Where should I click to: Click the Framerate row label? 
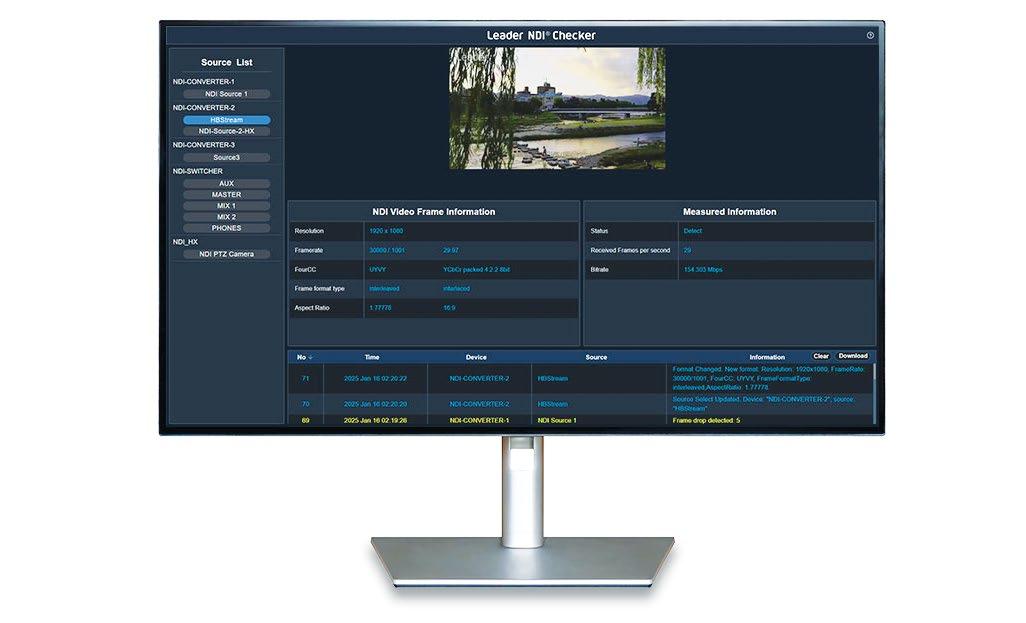click(308, 251)
